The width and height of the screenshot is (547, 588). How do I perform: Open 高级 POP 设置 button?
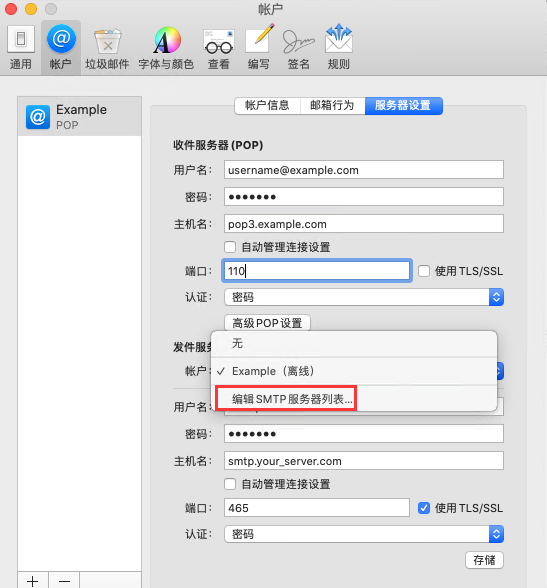[x=267, y=322]
